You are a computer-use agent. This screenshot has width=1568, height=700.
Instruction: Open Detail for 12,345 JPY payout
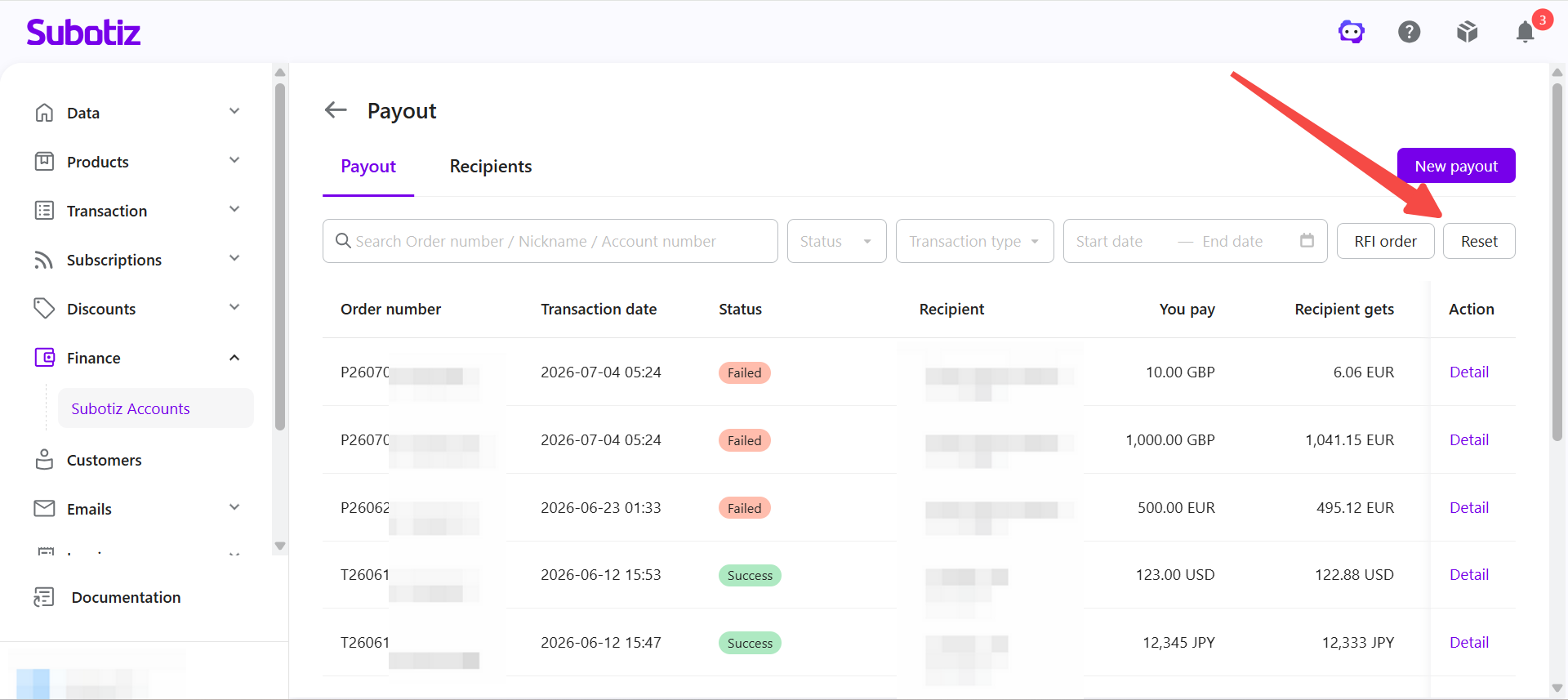pos(1468,643)
